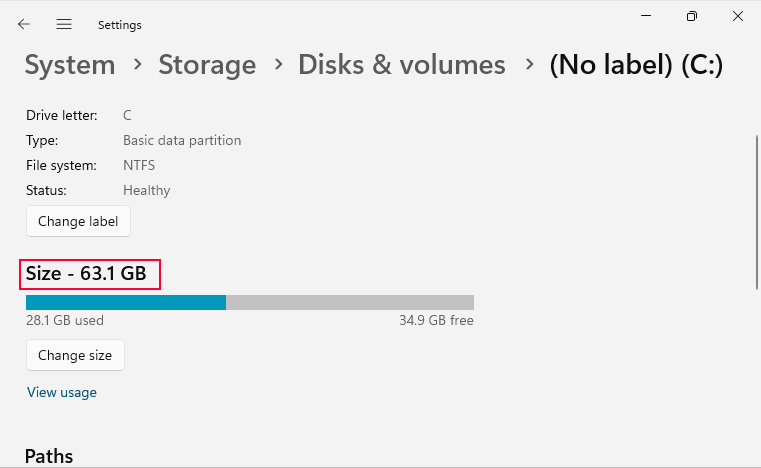Click the chevron between System and Storage
This screenshot has width=761, height=468.
click(137, 66)
